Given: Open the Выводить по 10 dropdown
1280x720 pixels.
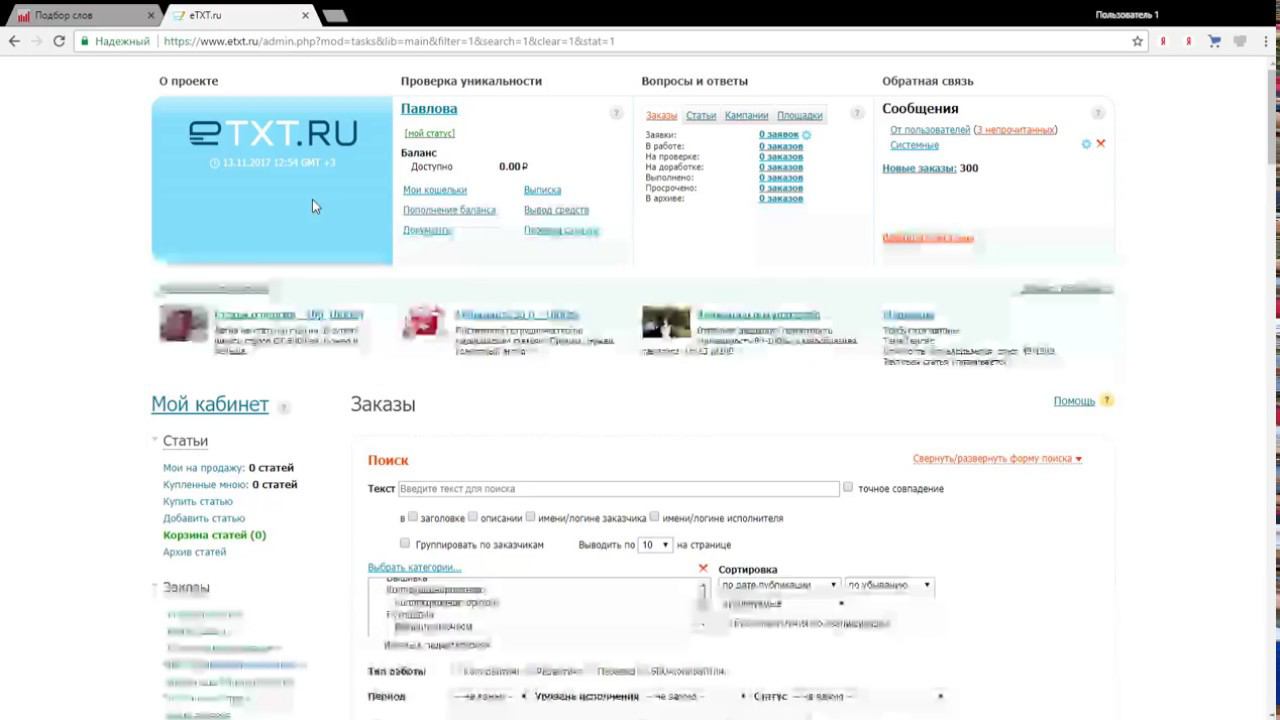Looking at the screenshot, I should [655, 545].
